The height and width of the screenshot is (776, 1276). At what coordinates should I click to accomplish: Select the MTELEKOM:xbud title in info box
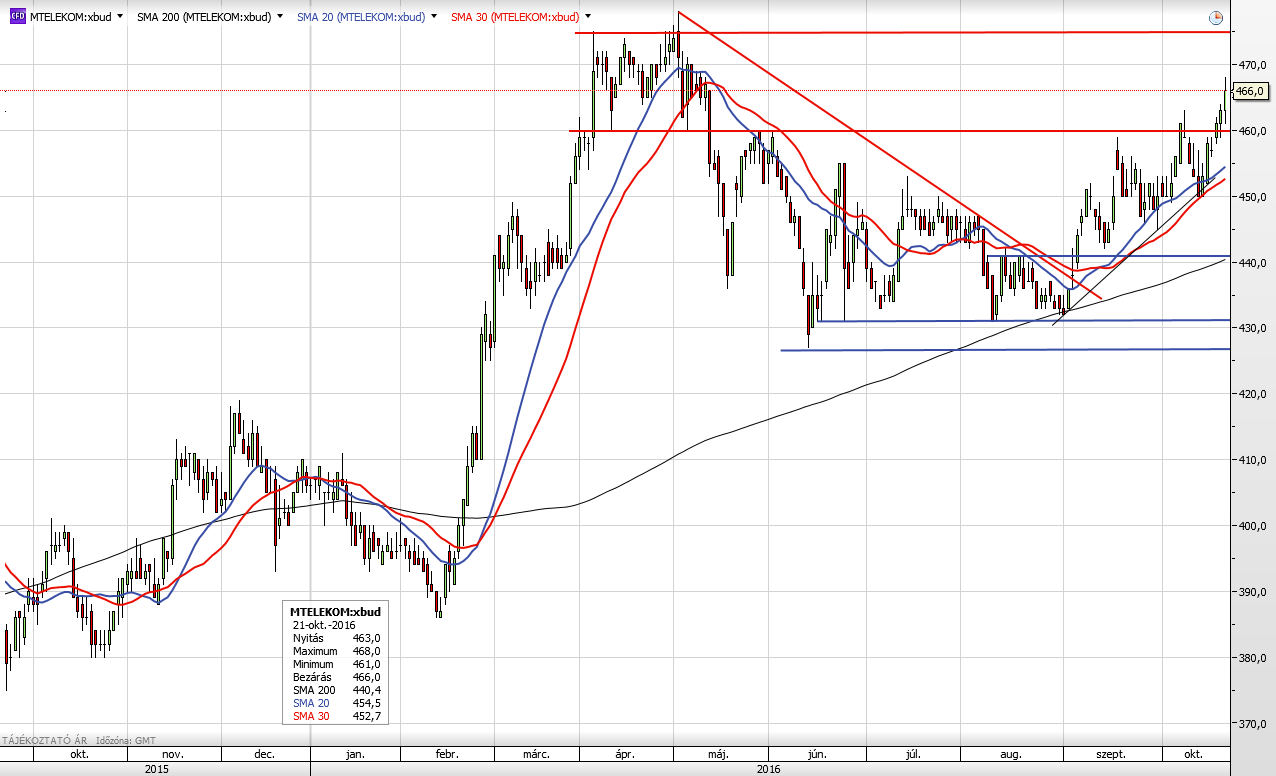tap(335, 610)
